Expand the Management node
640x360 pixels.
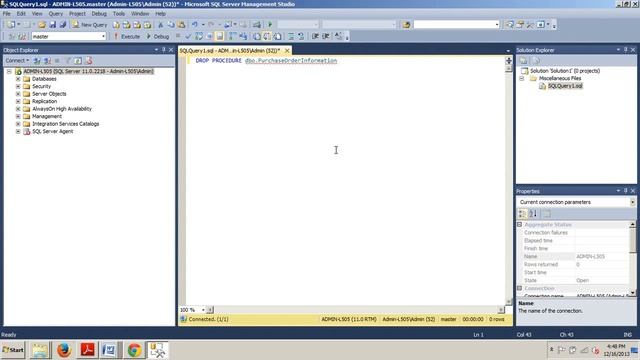(x=18, y=116)
